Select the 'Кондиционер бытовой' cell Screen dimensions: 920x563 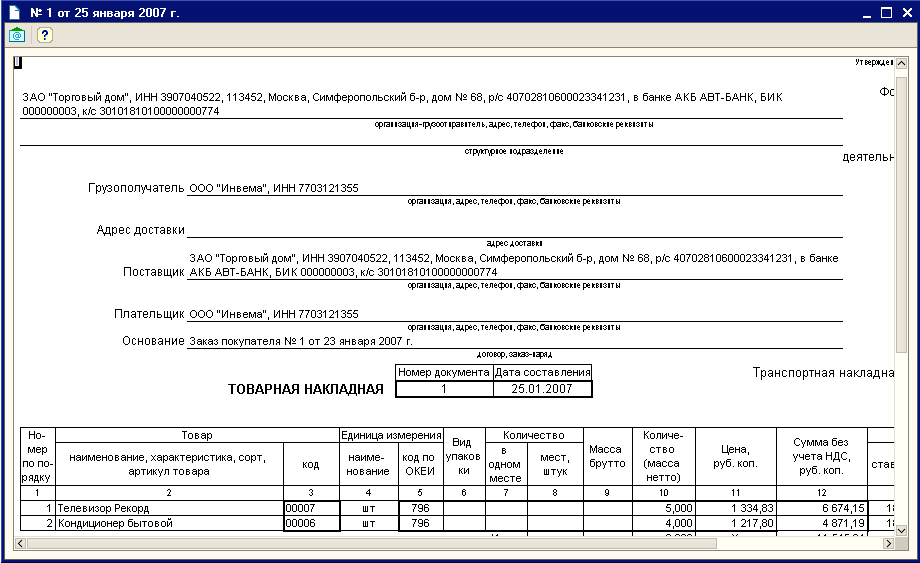pyautogui.click(x=169, y=523)
